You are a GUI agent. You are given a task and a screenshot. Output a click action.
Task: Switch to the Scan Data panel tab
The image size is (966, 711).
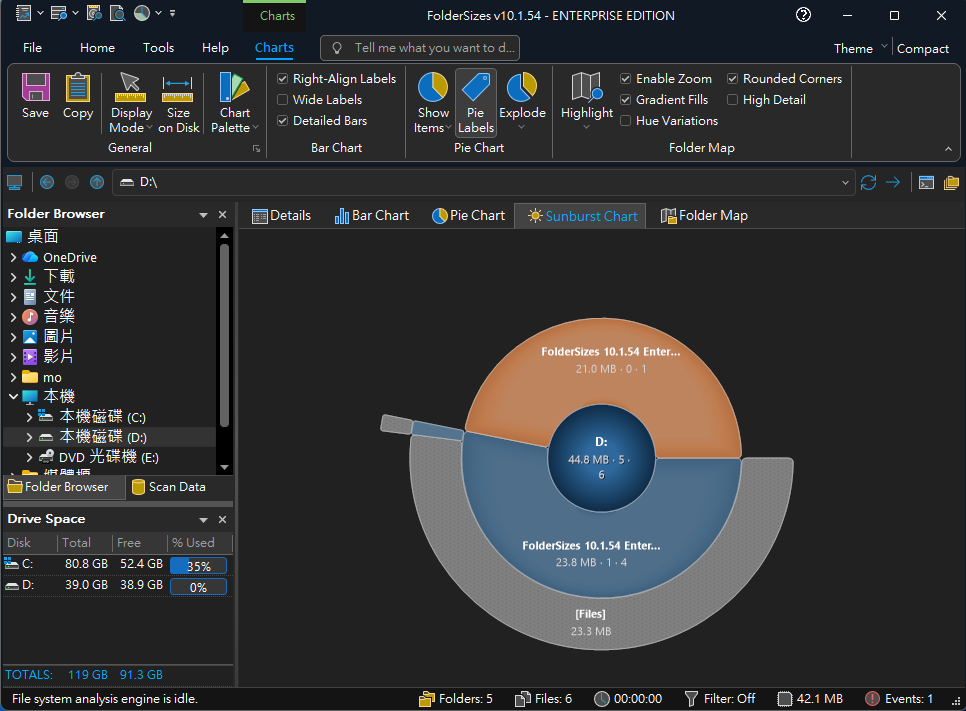[169, 487]
